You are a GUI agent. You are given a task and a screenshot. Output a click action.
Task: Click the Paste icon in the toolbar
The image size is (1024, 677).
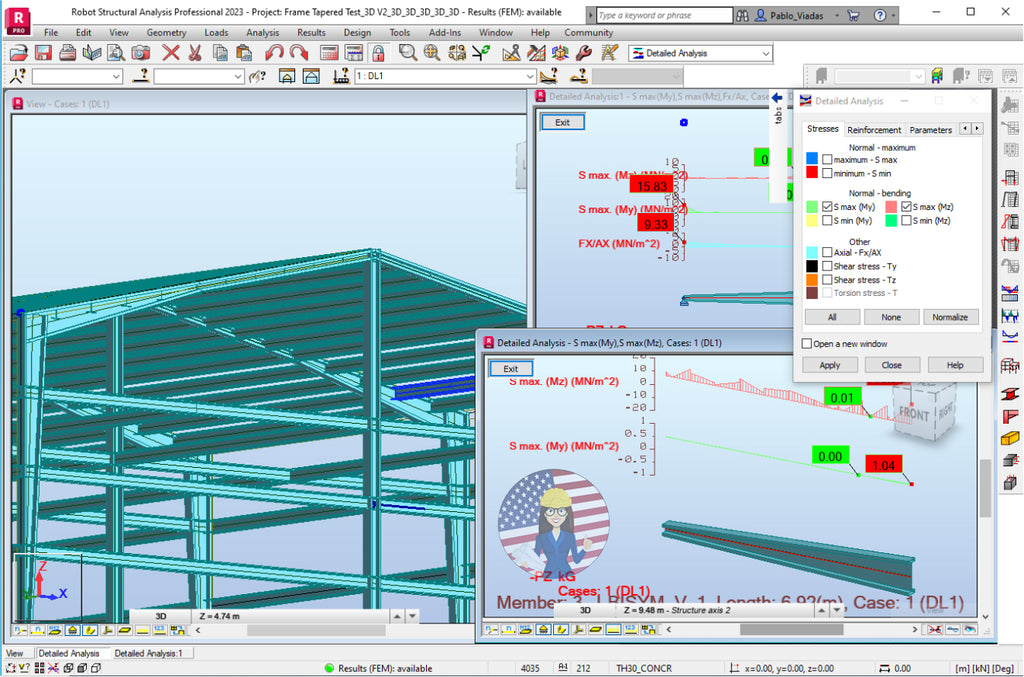(x=243, y=53)
